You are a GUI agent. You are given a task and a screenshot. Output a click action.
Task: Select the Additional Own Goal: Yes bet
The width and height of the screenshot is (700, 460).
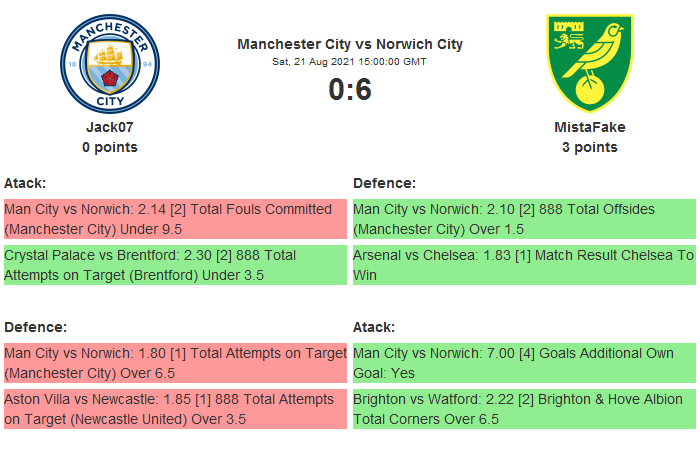point(523,362)
